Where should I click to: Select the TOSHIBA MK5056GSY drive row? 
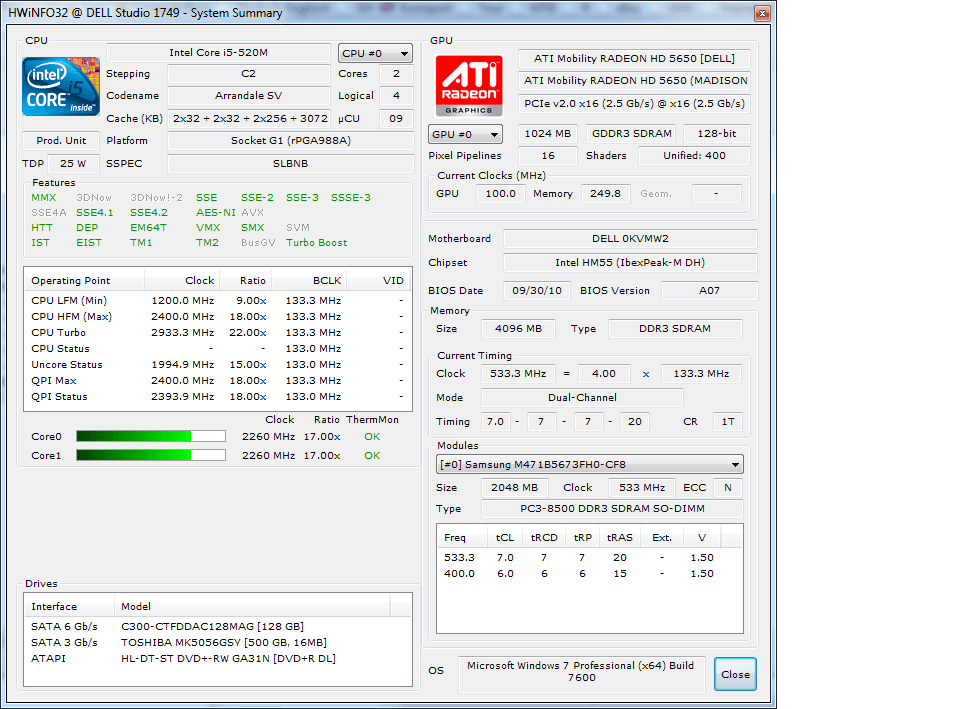217,642
